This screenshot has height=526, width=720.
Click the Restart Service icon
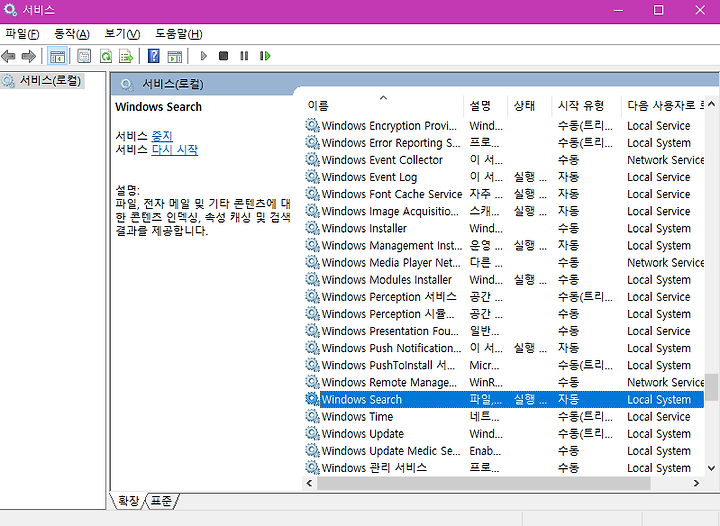[x=265, y=56]
